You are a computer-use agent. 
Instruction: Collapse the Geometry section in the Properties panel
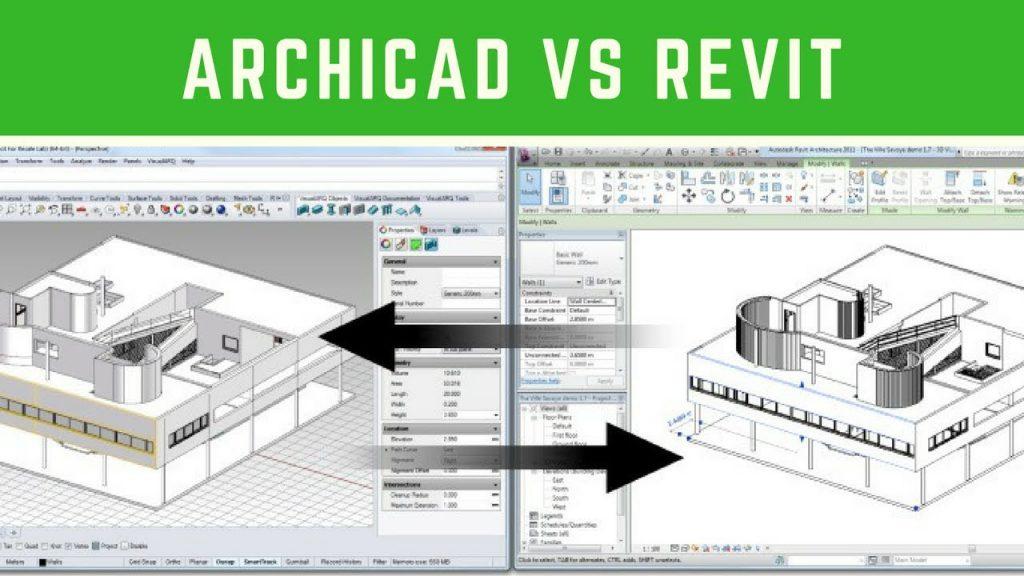tap(494, 364)
